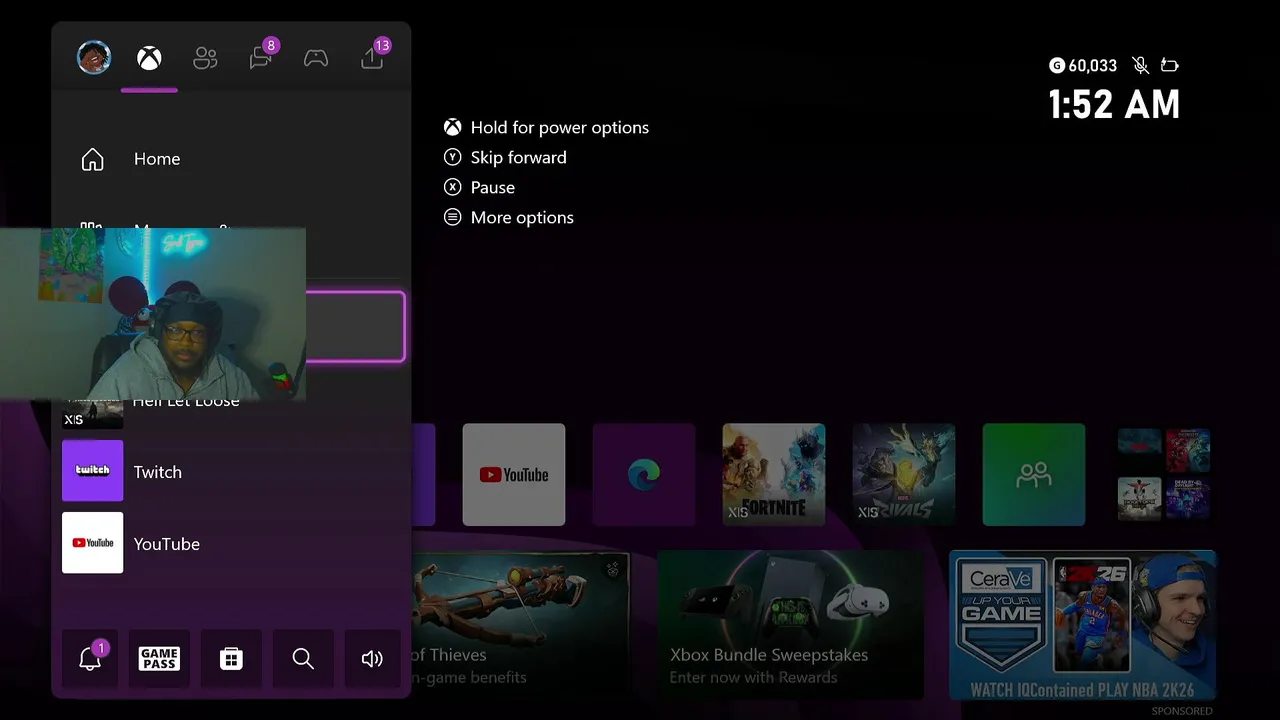The height and width of the screenshot is (720, 1280).
Task: Open the profile avatar tab
Action: pyautogui.click(x=94, y=57)
